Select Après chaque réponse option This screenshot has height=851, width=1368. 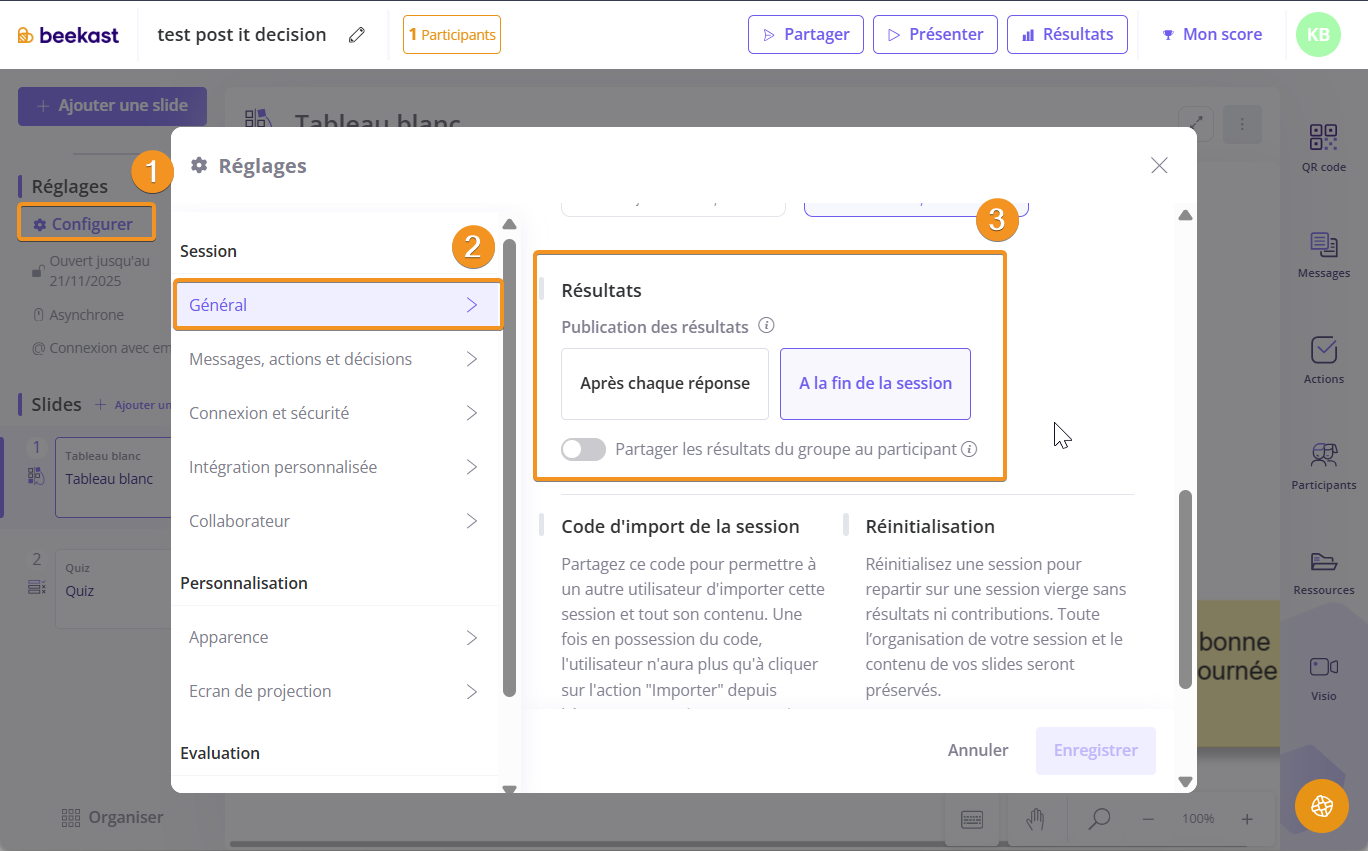pyautogui.click(x=665, y=384)
